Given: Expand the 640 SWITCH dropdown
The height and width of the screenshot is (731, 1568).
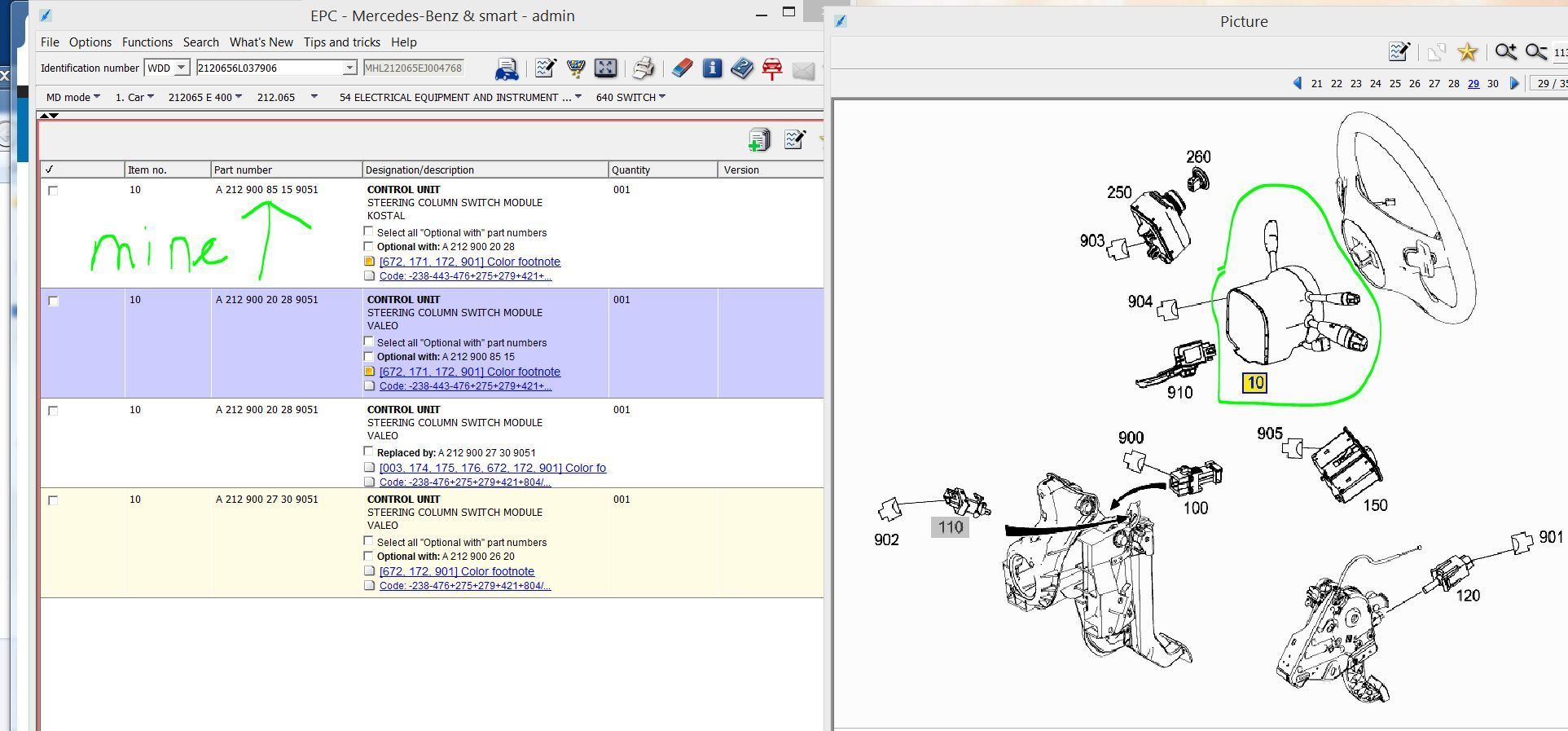Looking at the screenshot, I should [x=630, y=97].
